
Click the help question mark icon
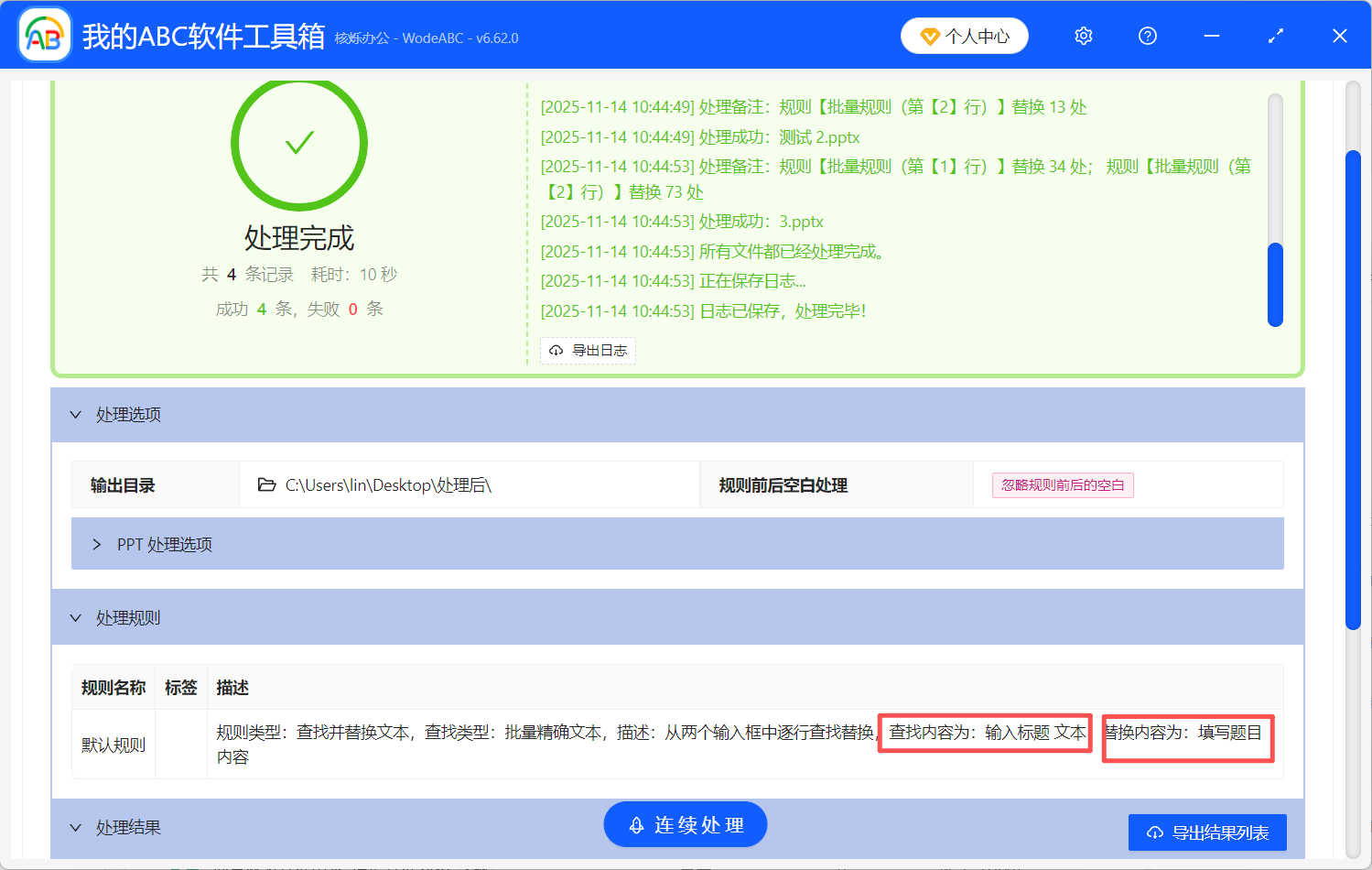1147,35
